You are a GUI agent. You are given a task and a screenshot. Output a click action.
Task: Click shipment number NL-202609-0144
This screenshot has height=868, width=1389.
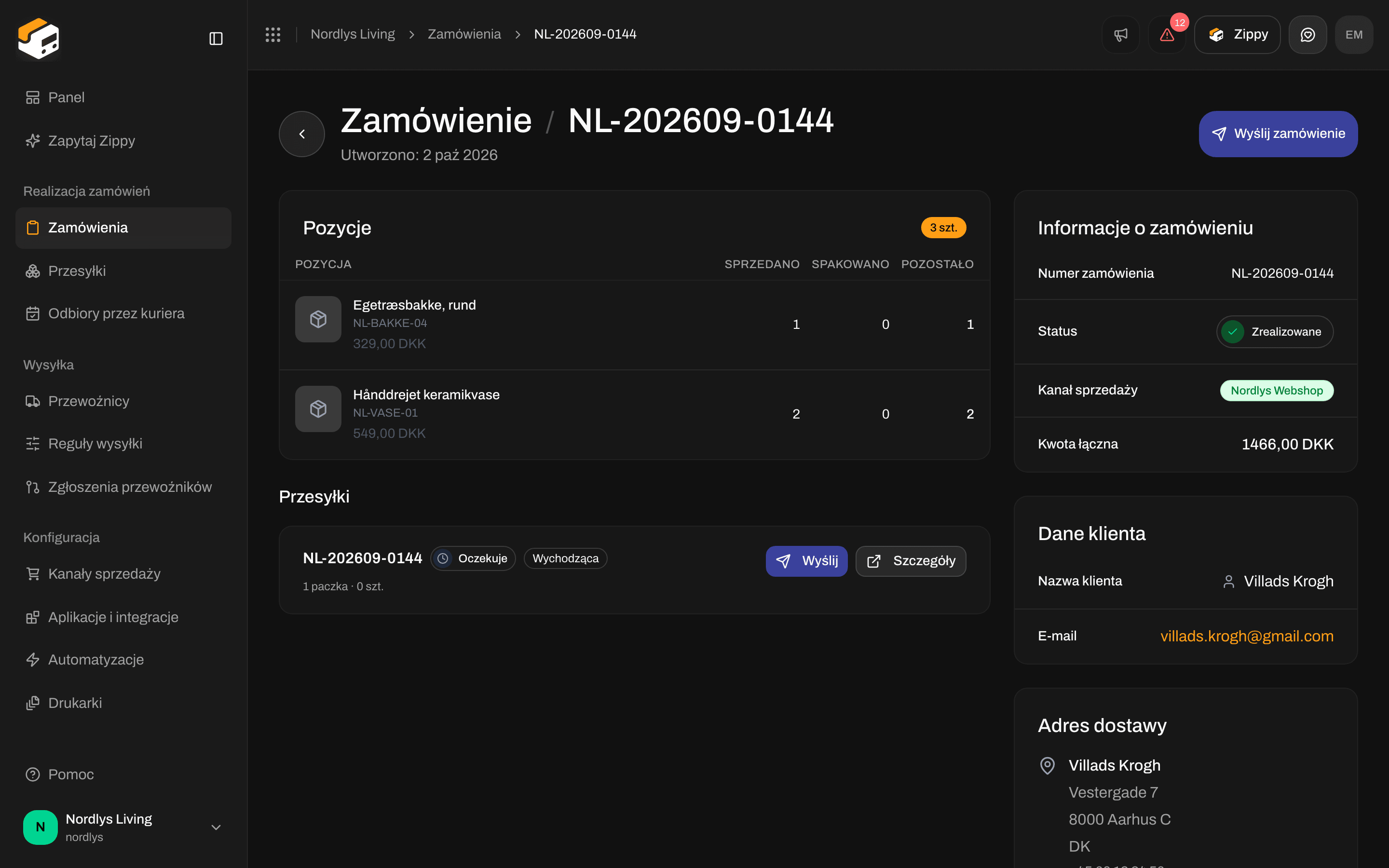(x=363, y=558)
